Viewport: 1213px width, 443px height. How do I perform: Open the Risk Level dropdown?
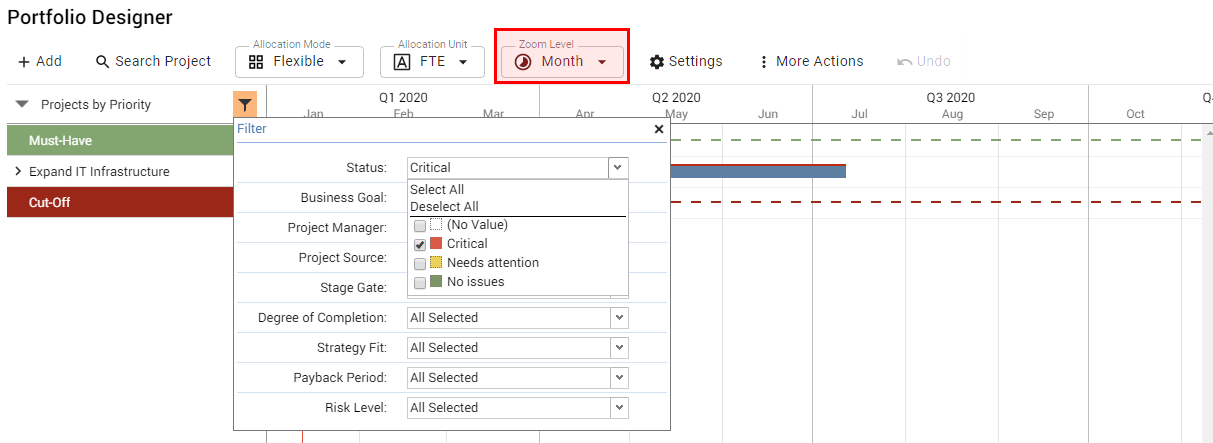619,408
